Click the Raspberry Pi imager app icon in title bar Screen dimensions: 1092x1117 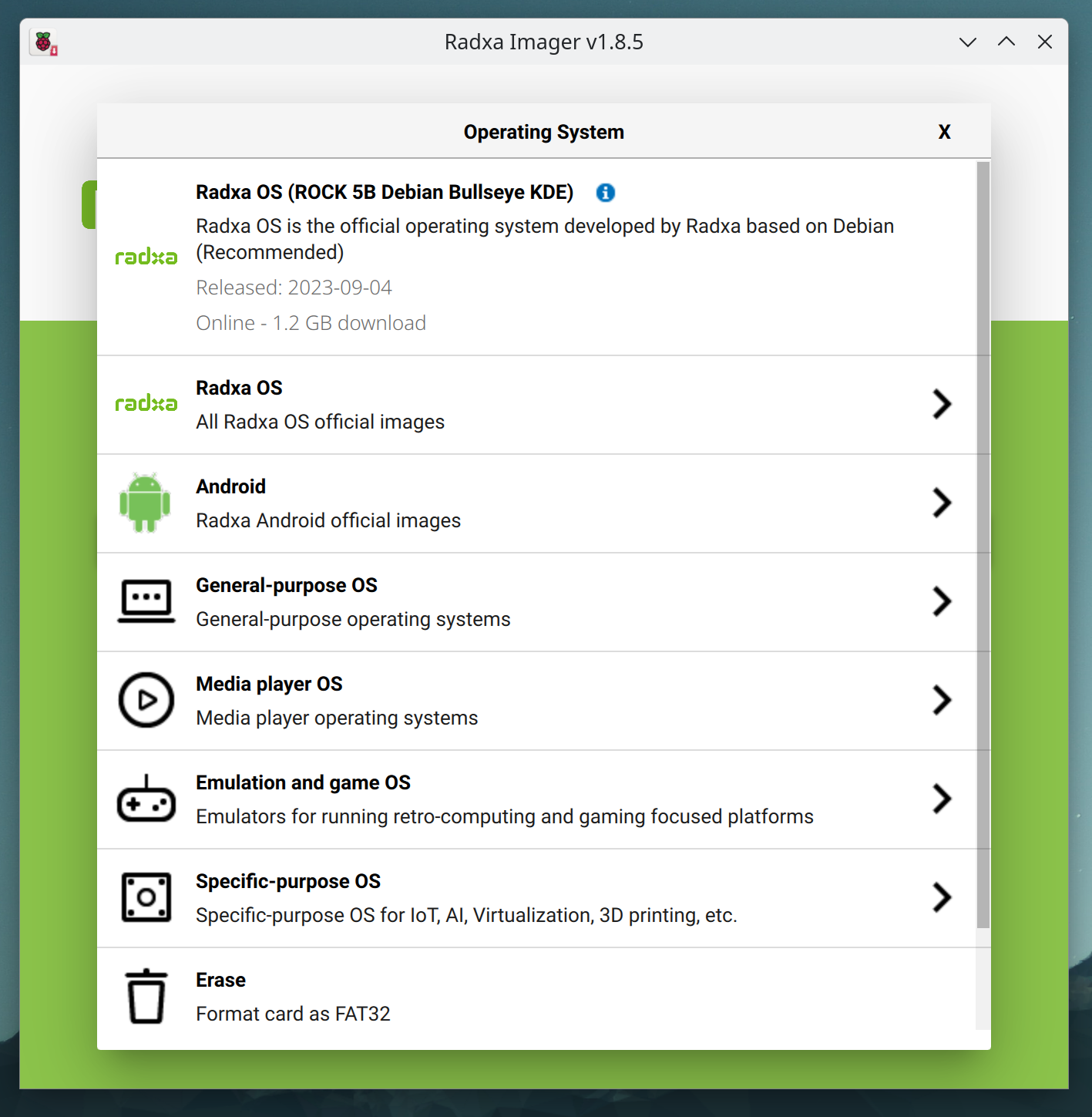pos(45,42)
